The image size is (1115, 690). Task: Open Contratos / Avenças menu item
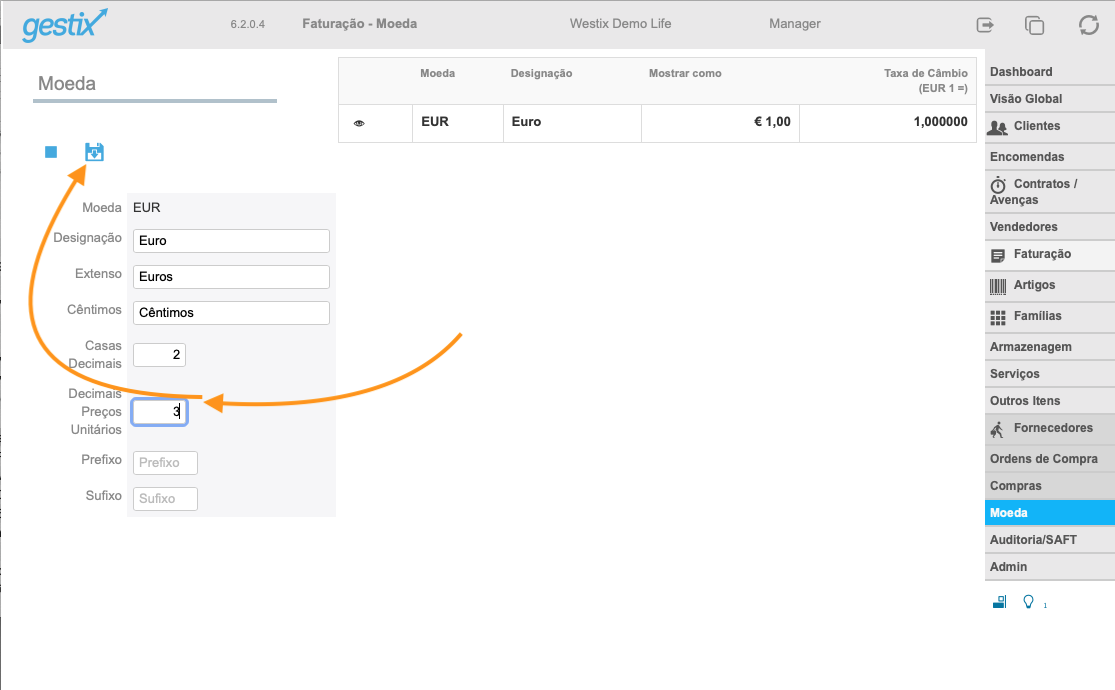(1050, 191)
